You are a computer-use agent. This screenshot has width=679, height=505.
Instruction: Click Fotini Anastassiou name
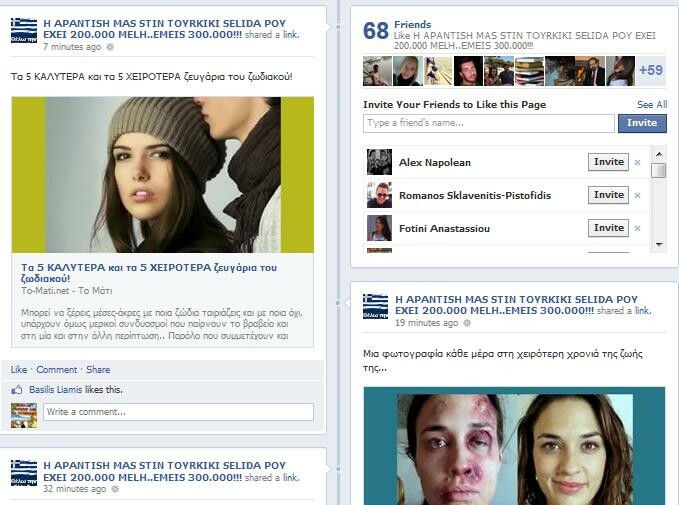[444, 228]
